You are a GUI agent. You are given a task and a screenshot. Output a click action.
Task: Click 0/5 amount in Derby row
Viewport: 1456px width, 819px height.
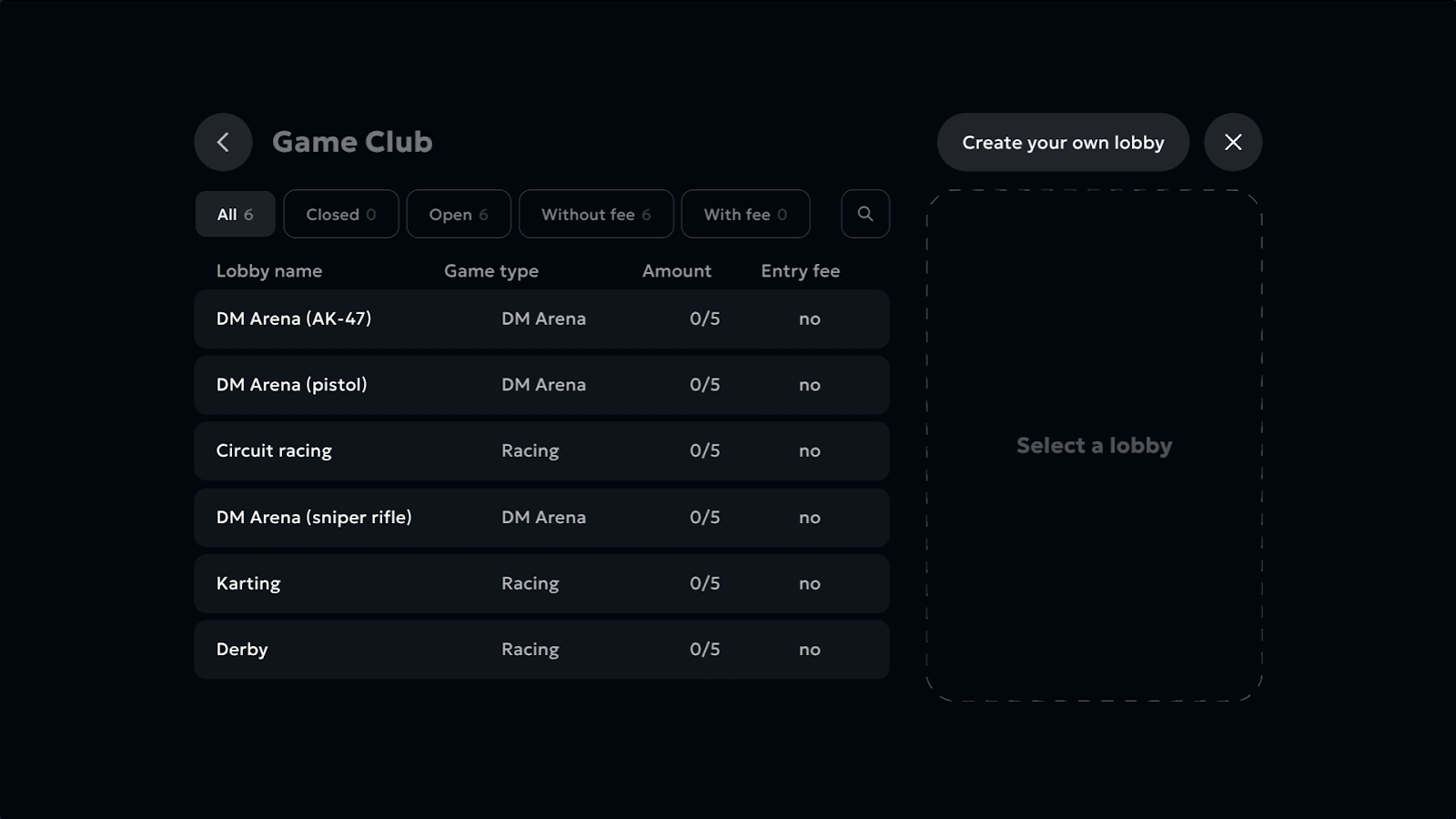tap(704, 649)
